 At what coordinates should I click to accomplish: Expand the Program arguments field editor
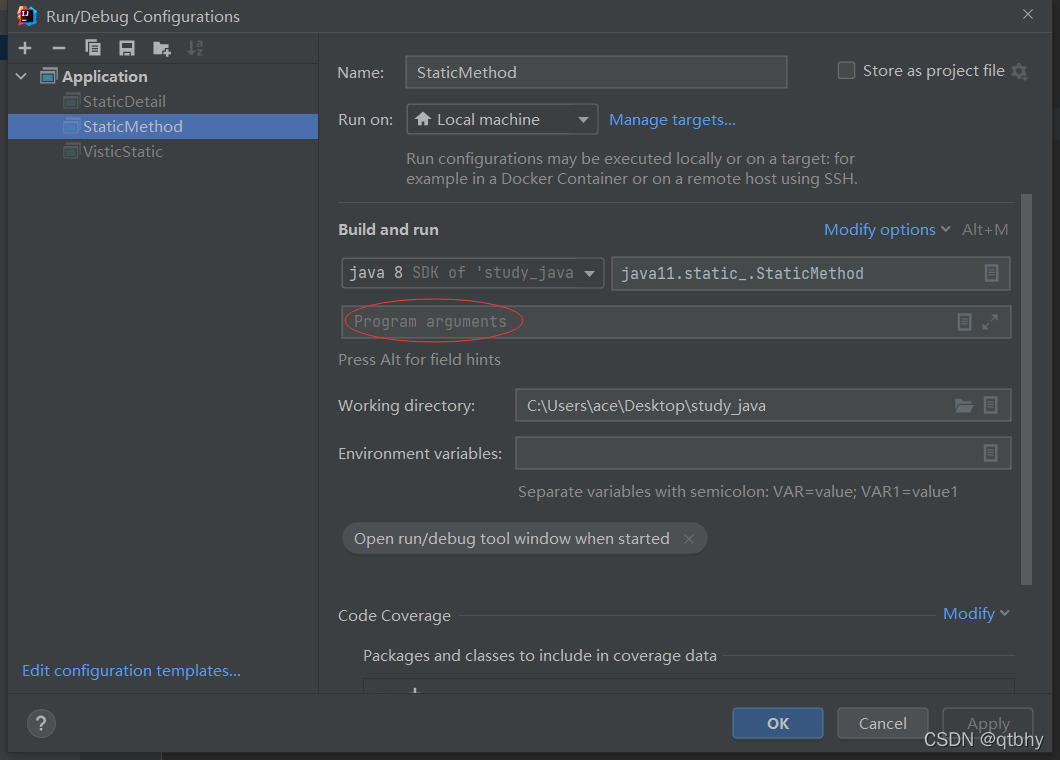(x=990, y=322)
